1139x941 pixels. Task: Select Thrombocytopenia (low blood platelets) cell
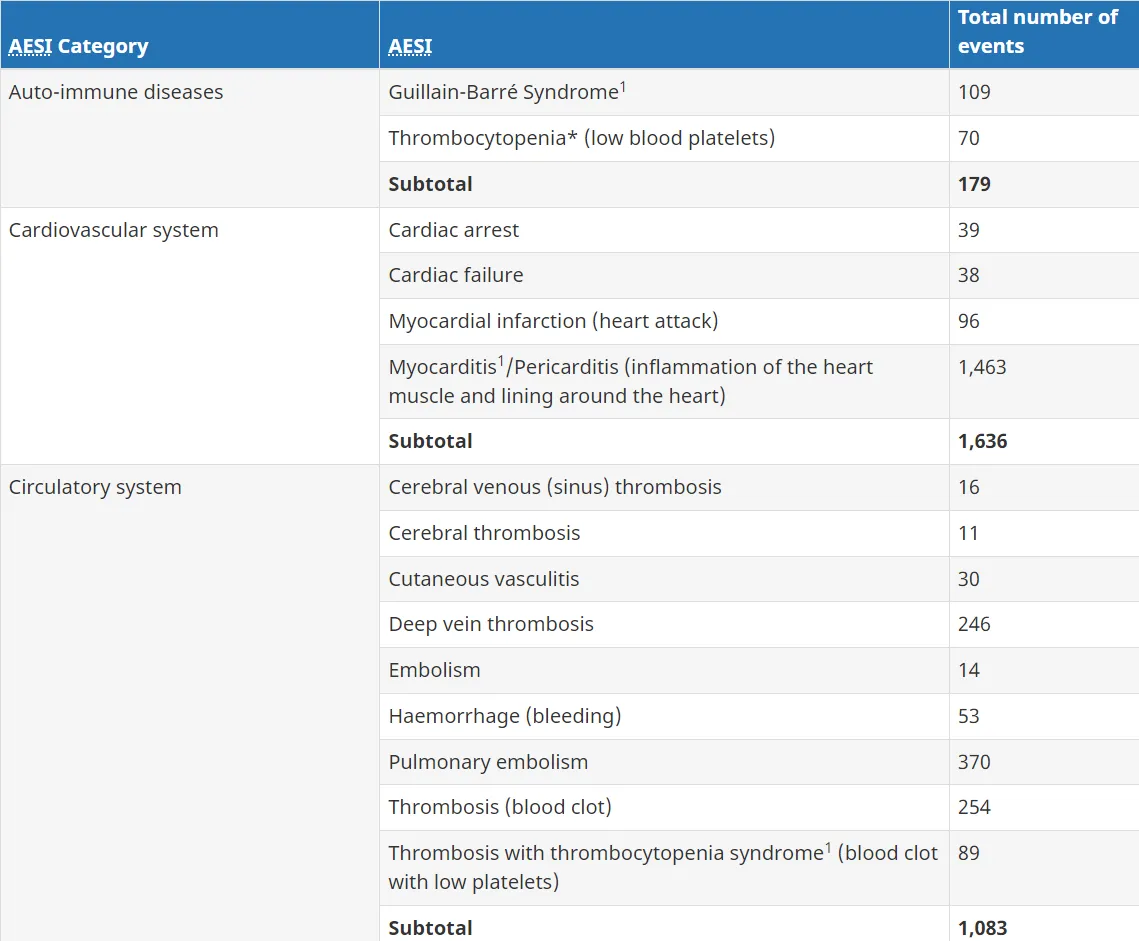click(664, 138)
